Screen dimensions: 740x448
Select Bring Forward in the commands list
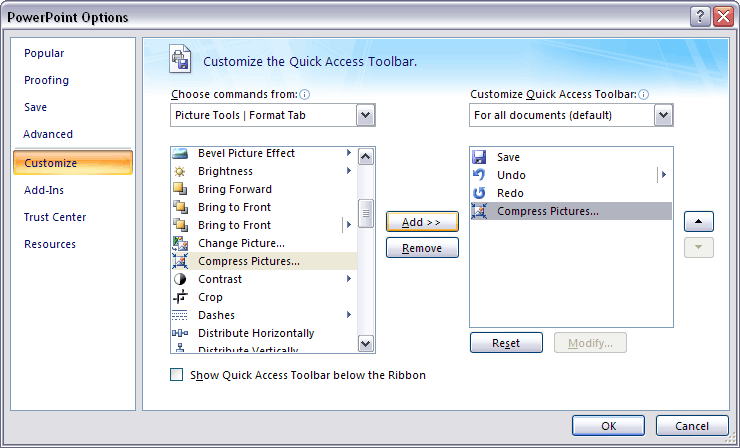point(264,189)
